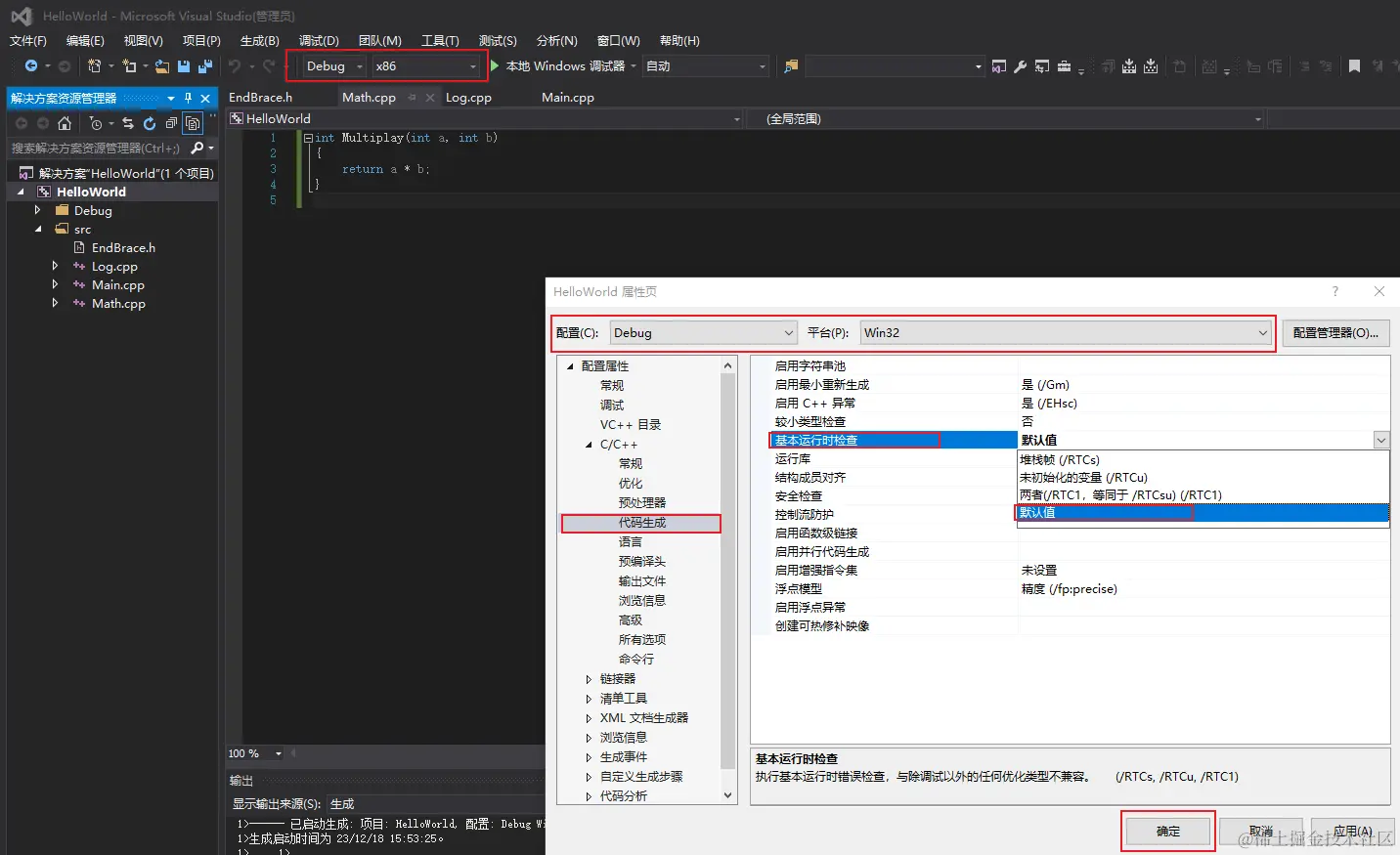The width and height of the screenshot is (1400, 855).
Task: Select 默认值 option in dropdown list
Action: [x=1203, y=512]
